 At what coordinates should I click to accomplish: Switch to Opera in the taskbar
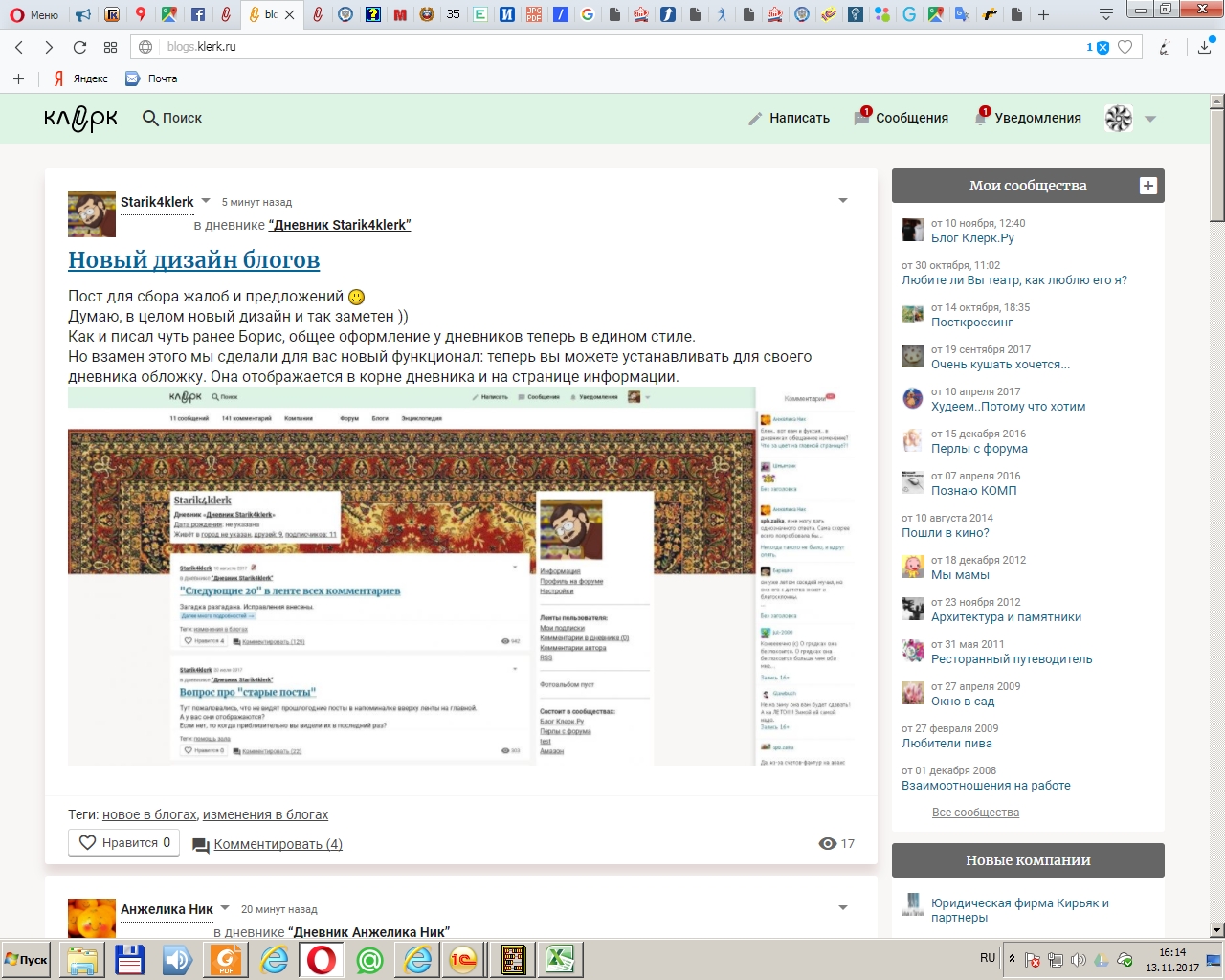322,960
